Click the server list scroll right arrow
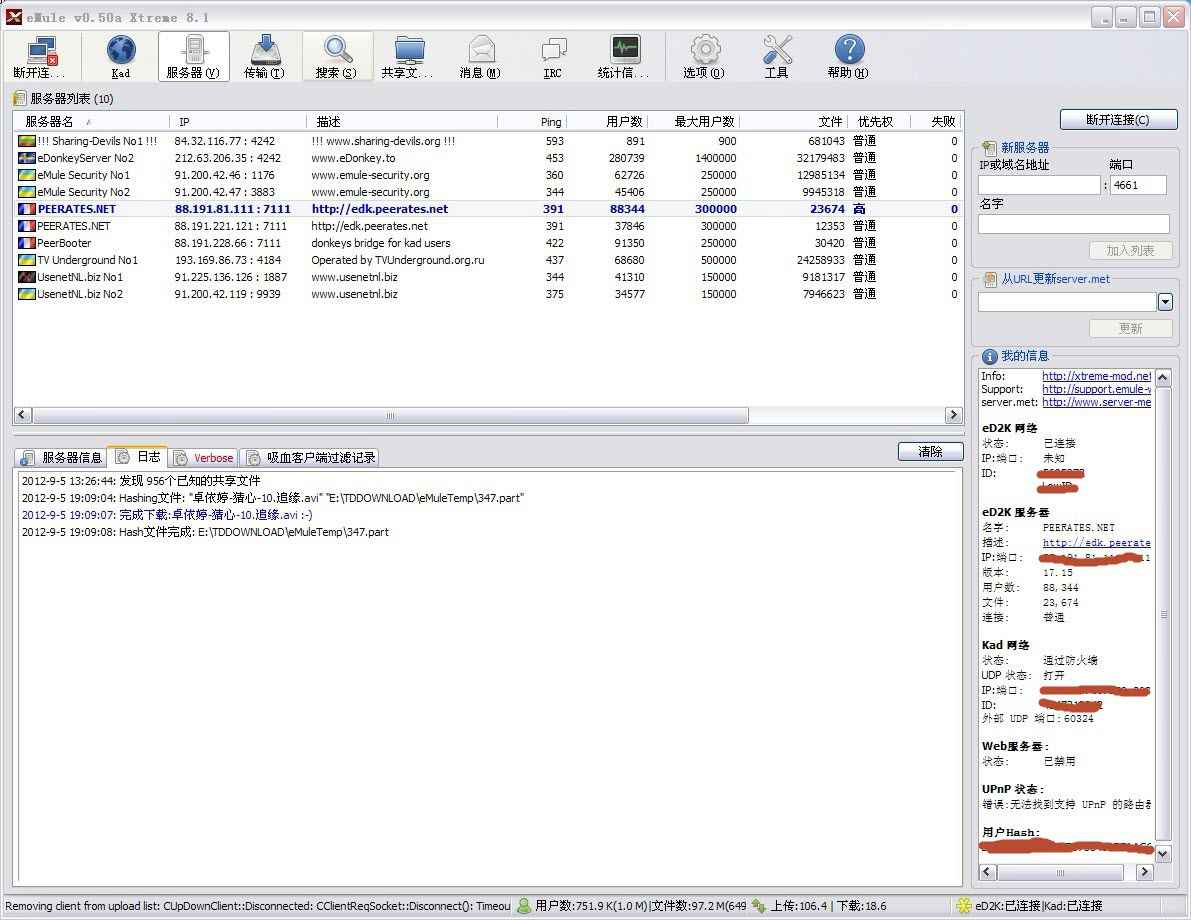This screenshot has height=920, width=1191. click(952, 415)
